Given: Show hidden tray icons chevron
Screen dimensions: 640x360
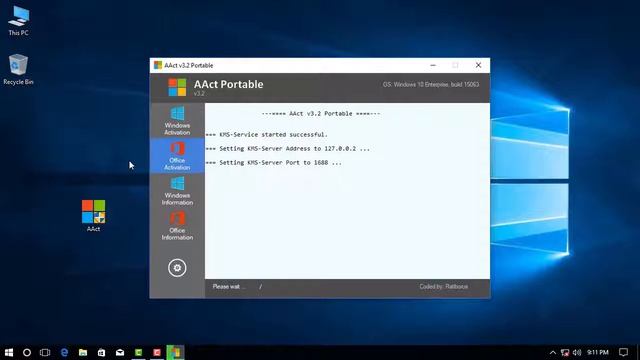Looking at the screenshot, I should coord(553,352).
